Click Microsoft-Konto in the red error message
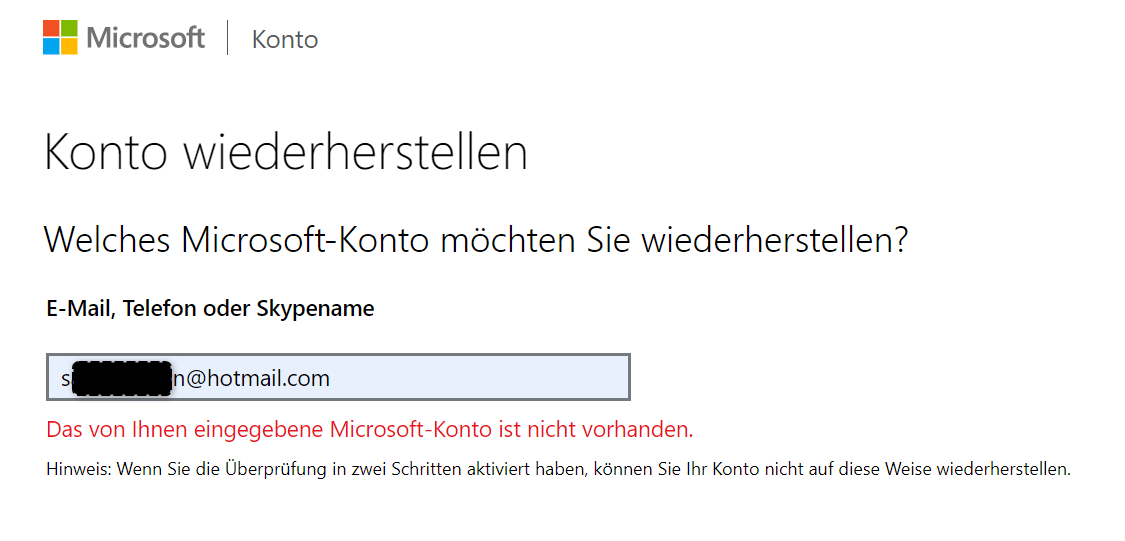Screen dimensions: 1125x541 [x=410, y=430]
